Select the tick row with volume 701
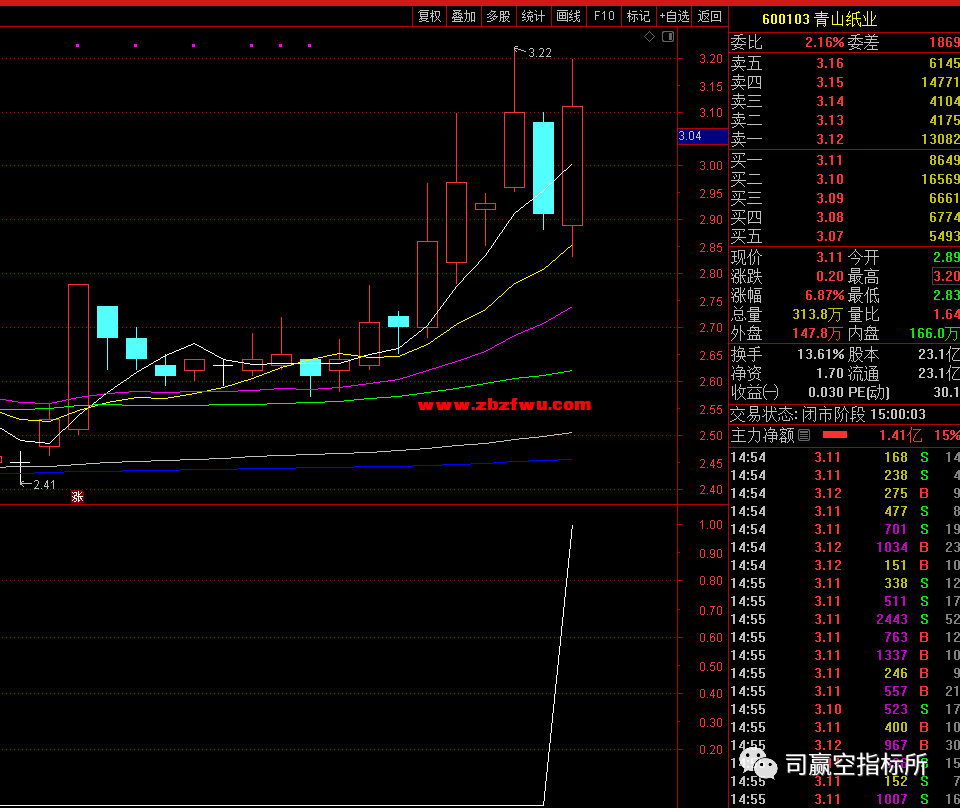 (844, 529)
